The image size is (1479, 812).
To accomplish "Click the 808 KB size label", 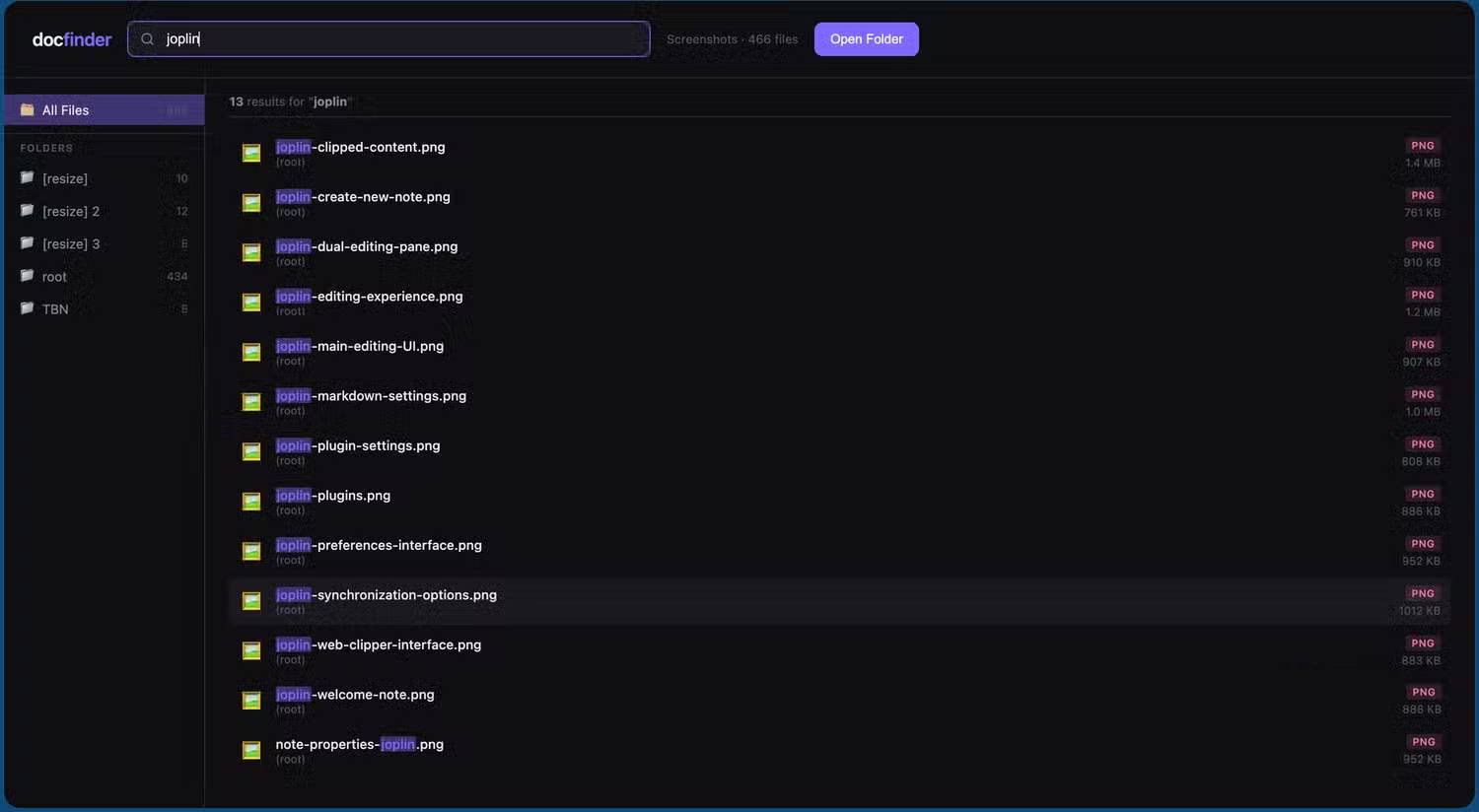I will 1421,462.
